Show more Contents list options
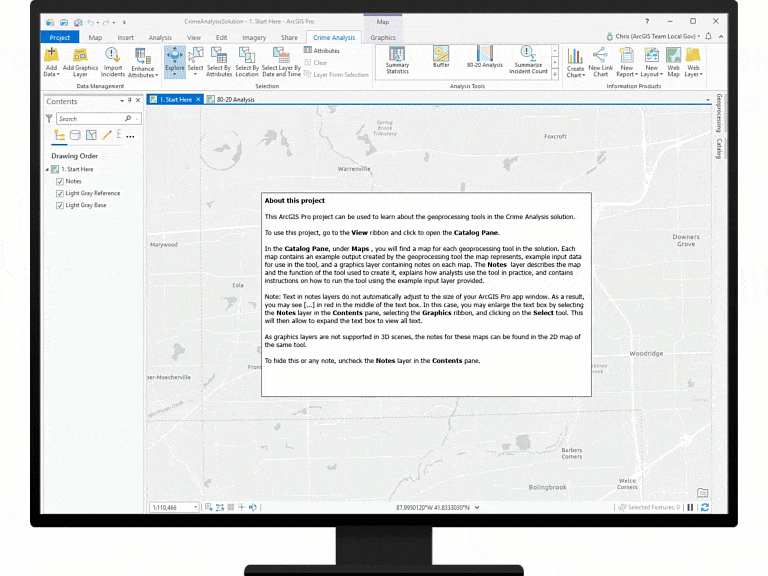The height and width of the screenshot is (576, 768). tap(130, 137)
